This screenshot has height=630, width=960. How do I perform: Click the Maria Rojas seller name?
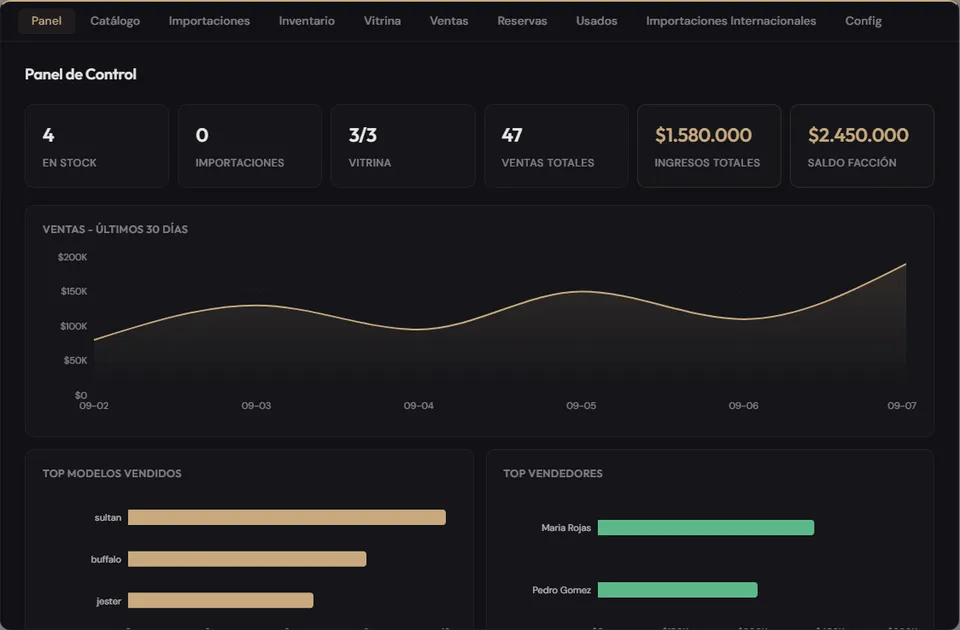[x=566, y=528]
